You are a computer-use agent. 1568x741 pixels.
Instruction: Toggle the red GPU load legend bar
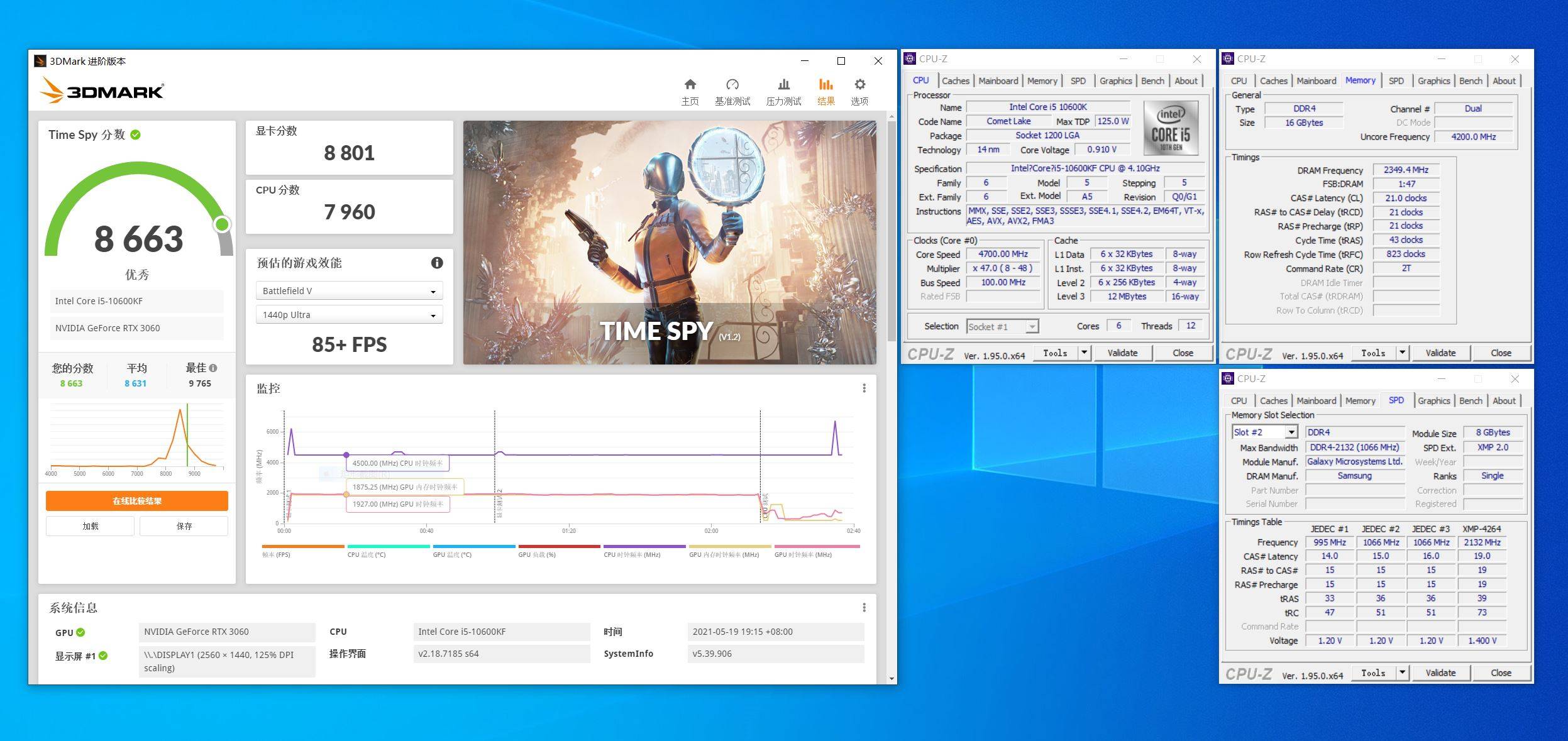pos(560,547)
